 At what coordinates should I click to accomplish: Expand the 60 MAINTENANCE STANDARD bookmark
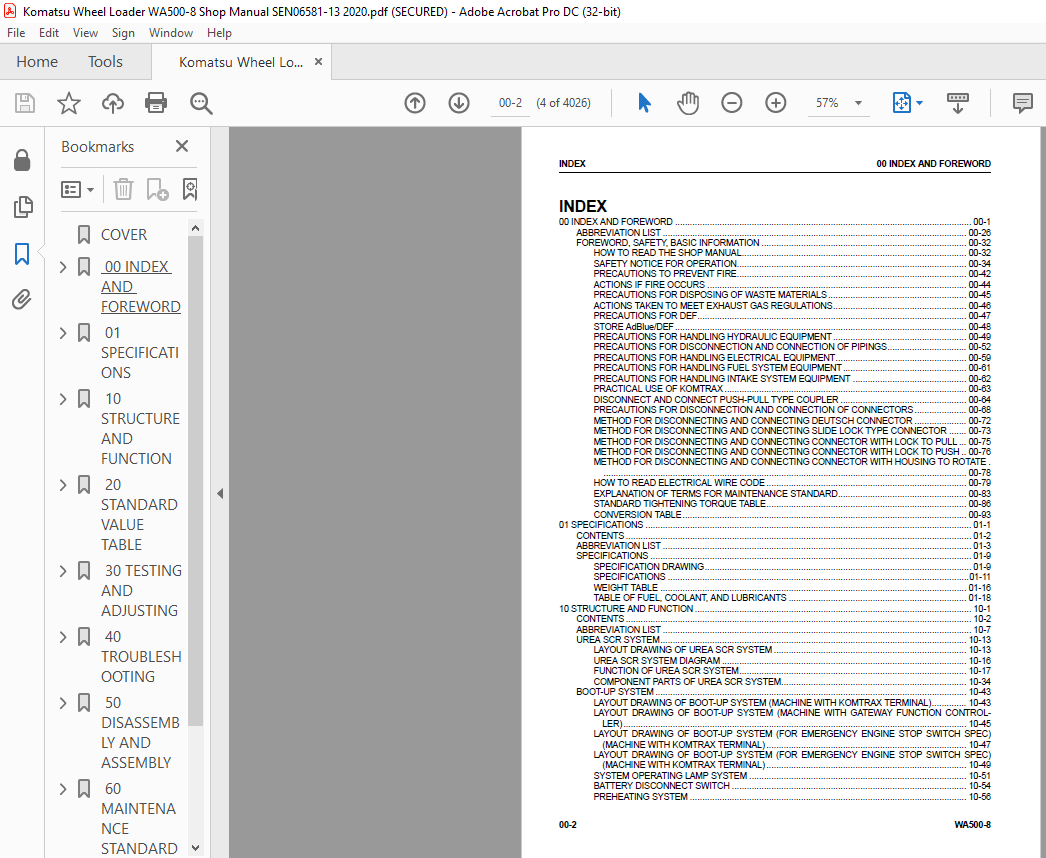pyautogui.click(x=63, y=789)
